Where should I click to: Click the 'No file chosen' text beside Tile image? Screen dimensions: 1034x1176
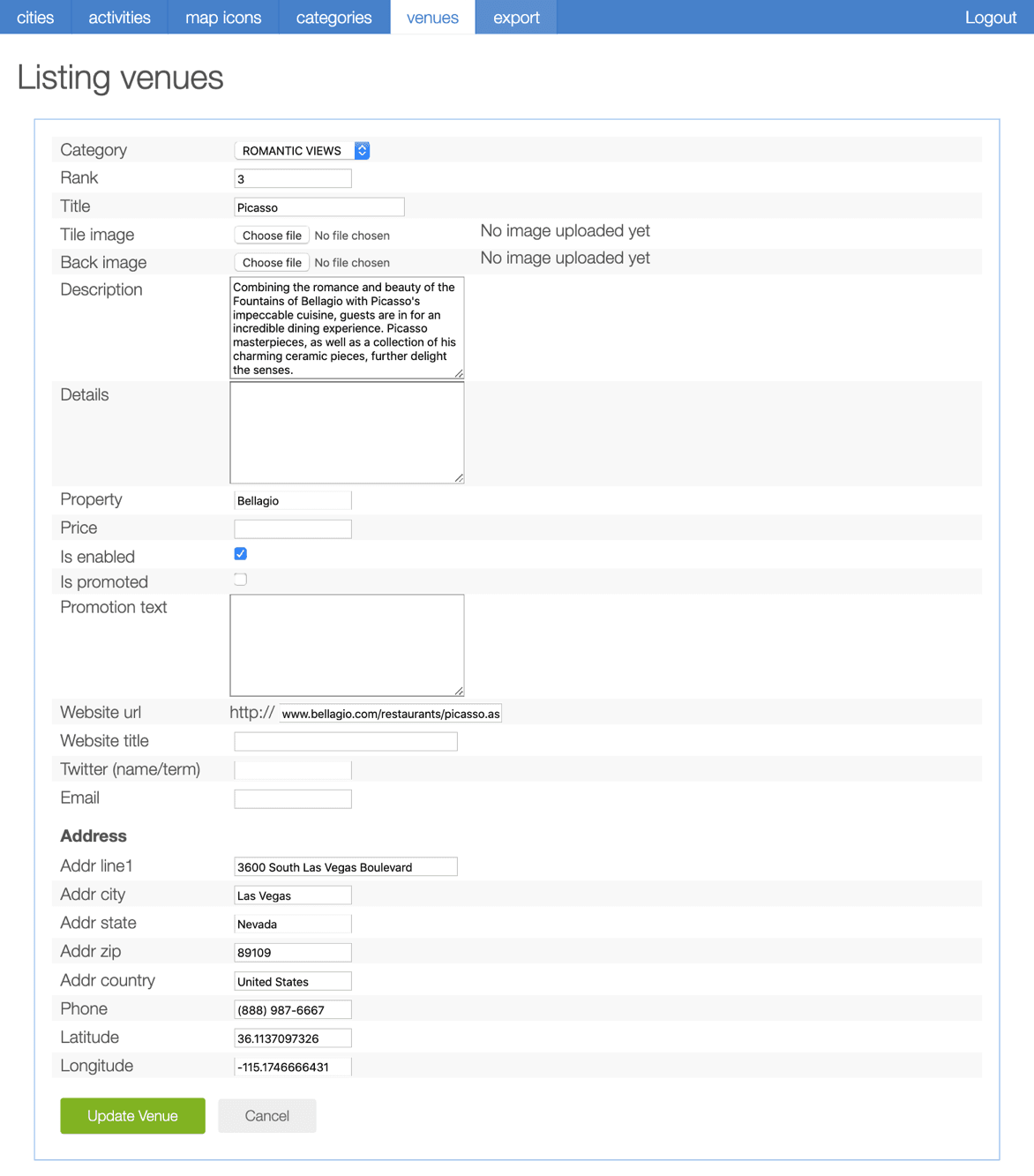click(352, 236)
